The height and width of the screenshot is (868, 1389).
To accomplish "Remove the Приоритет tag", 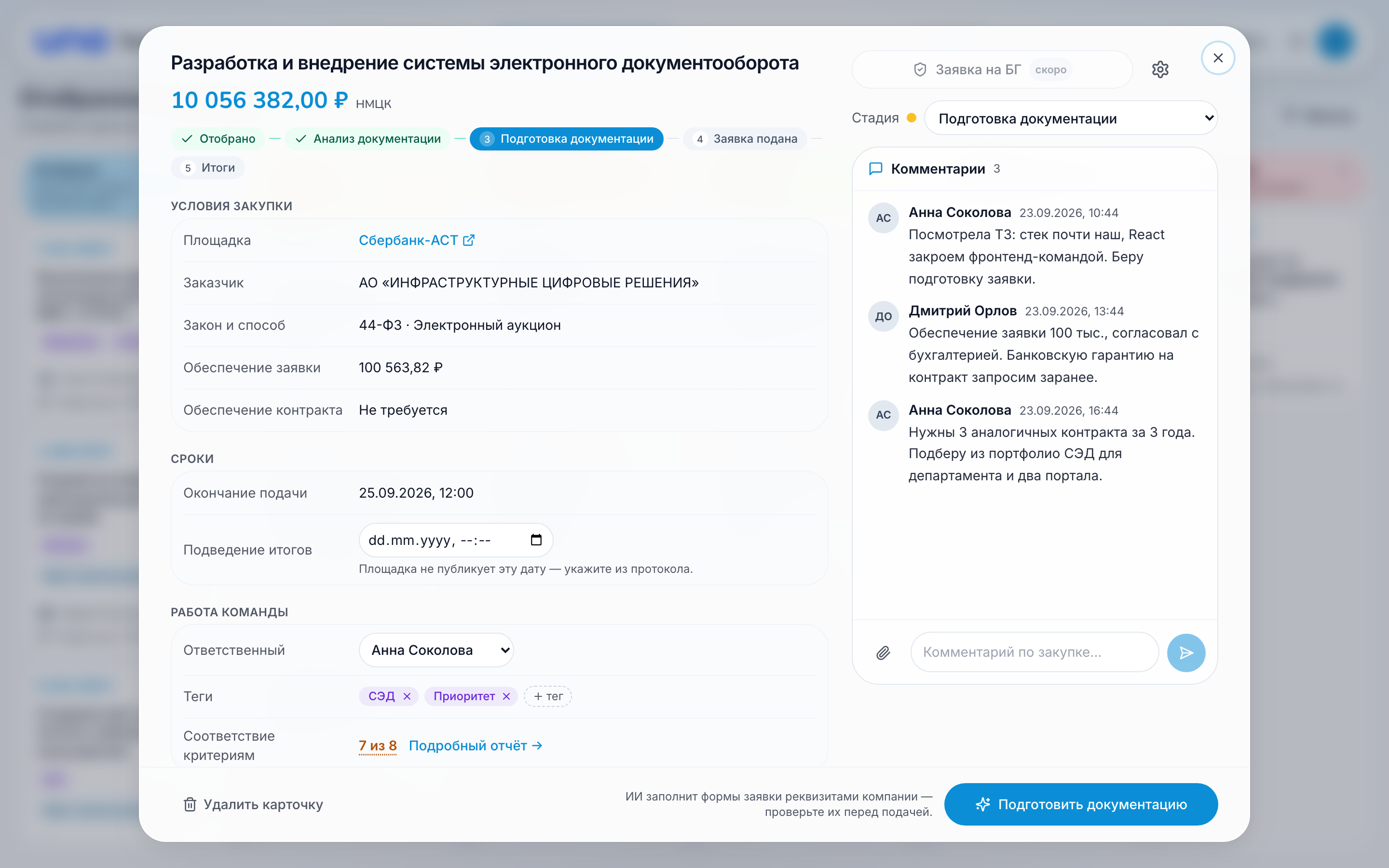I will tap(506, 696).
